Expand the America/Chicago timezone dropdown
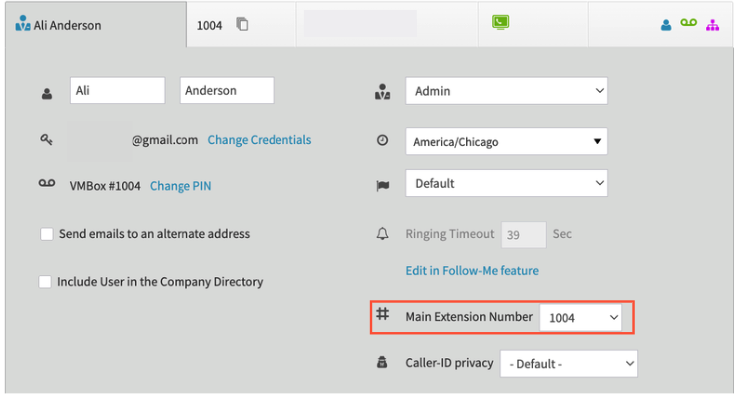Image resolution: width=741 pixels, height=396 pixels. [x=506, y=141]
